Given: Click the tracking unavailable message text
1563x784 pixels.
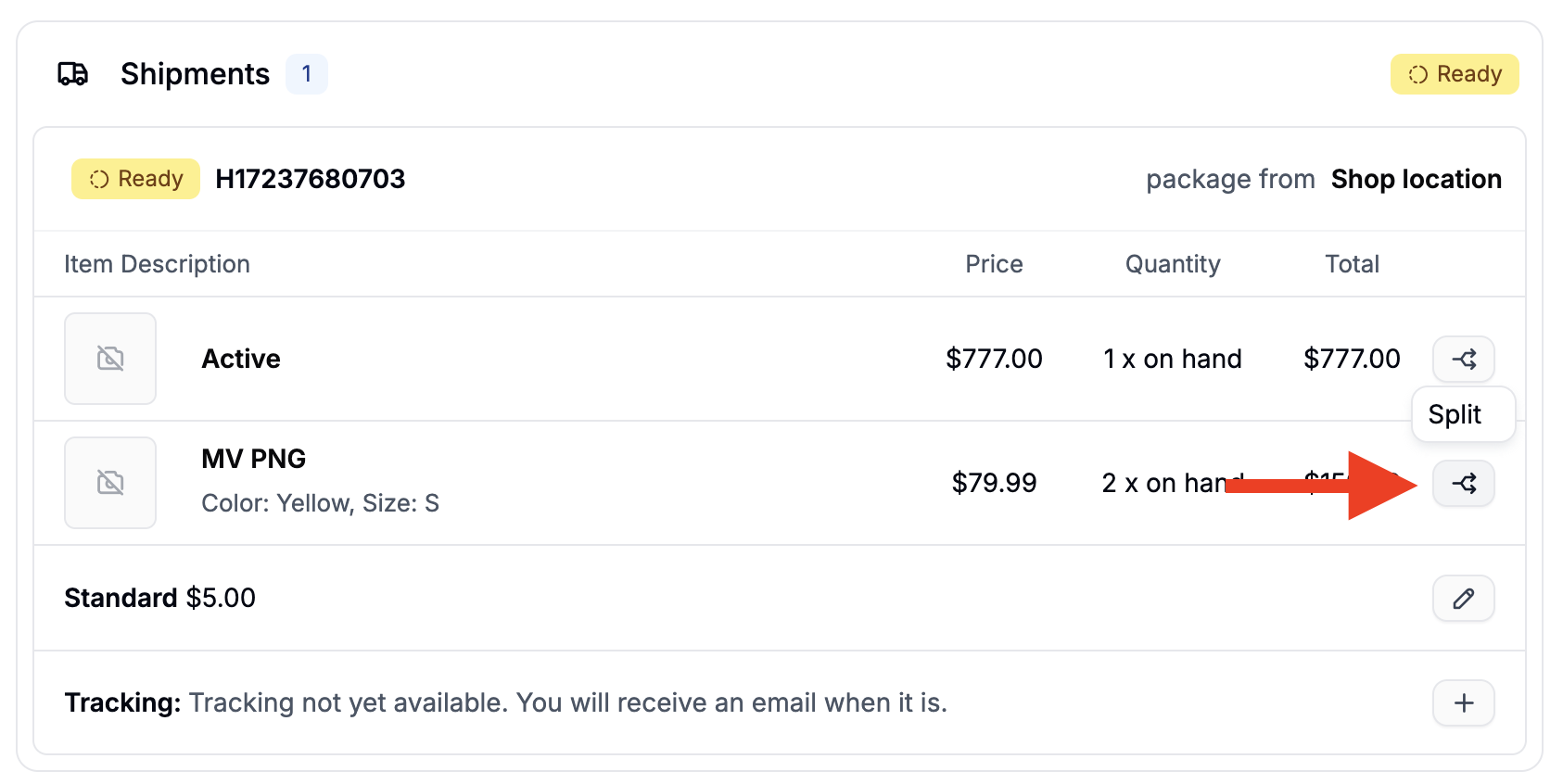Looking at the screenshot, I should (567, 702).
